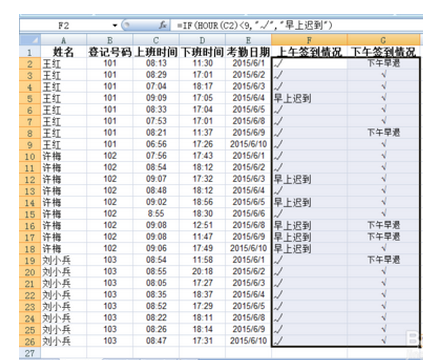Click the select-all corner of the sheet
The height and width of the screenshot is (360, 423).
30,40
